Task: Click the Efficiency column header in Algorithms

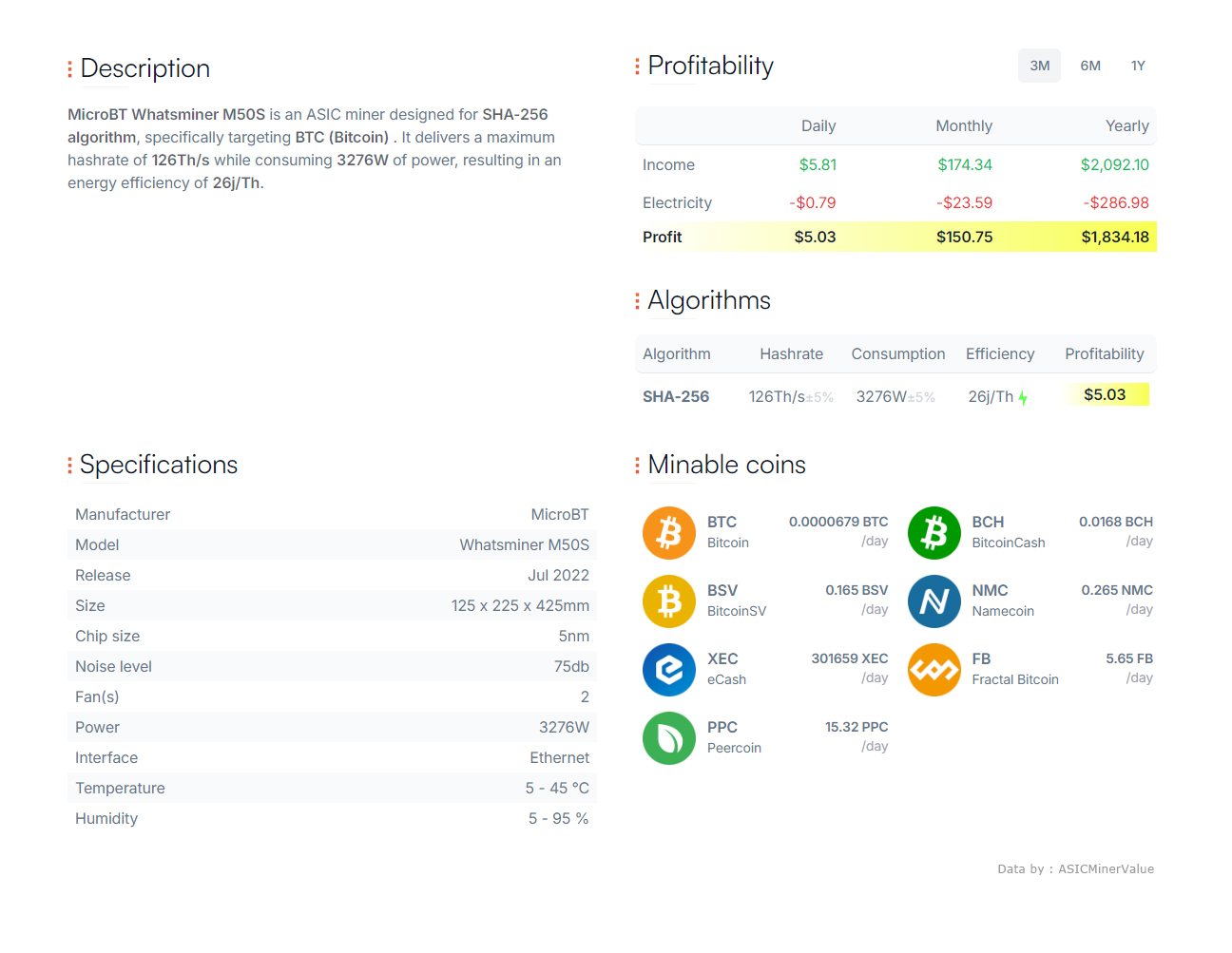Action: pyautogui.click(x=1000, y=353)
